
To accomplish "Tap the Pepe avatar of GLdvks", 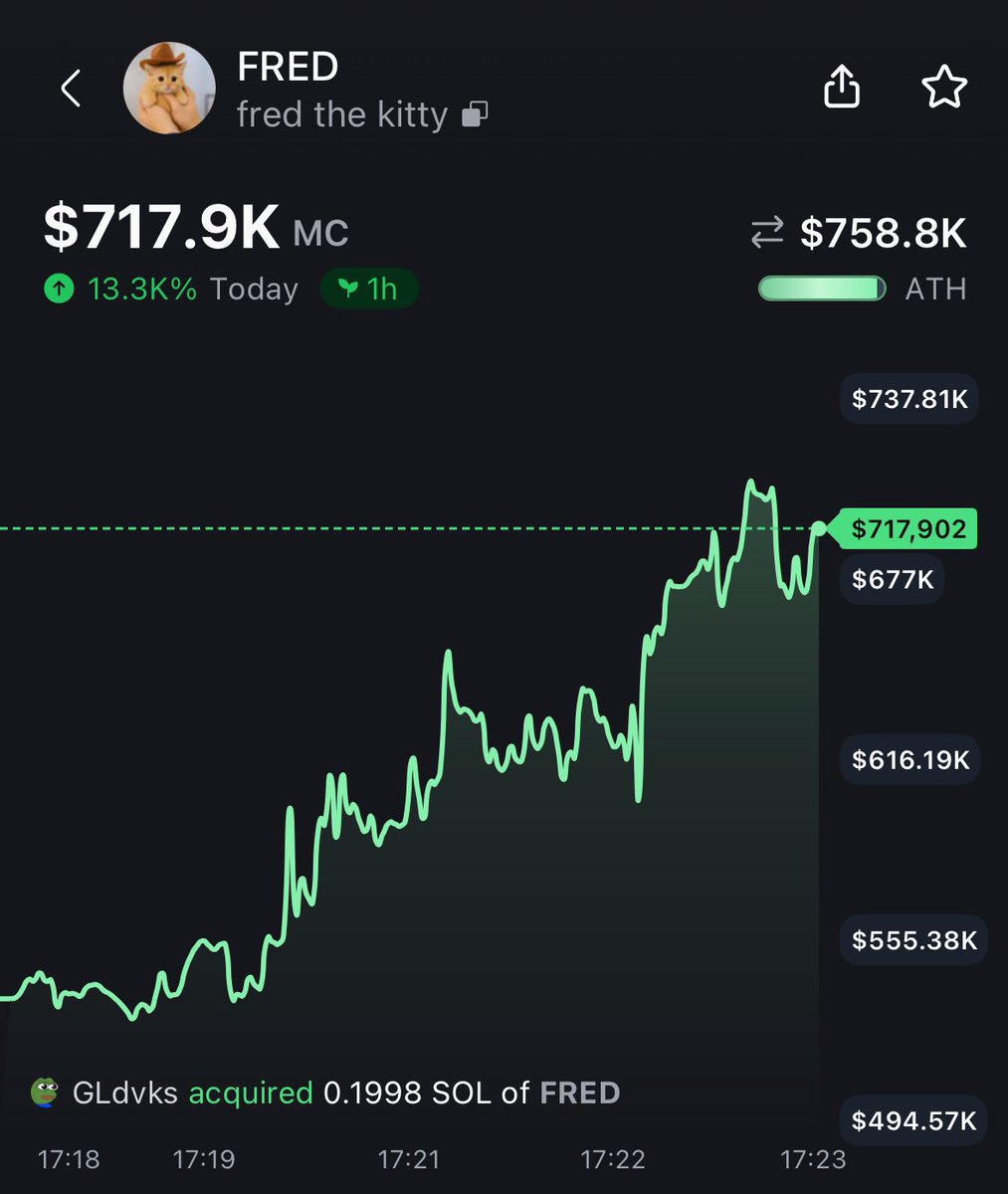I will (x=45, y=1093).
